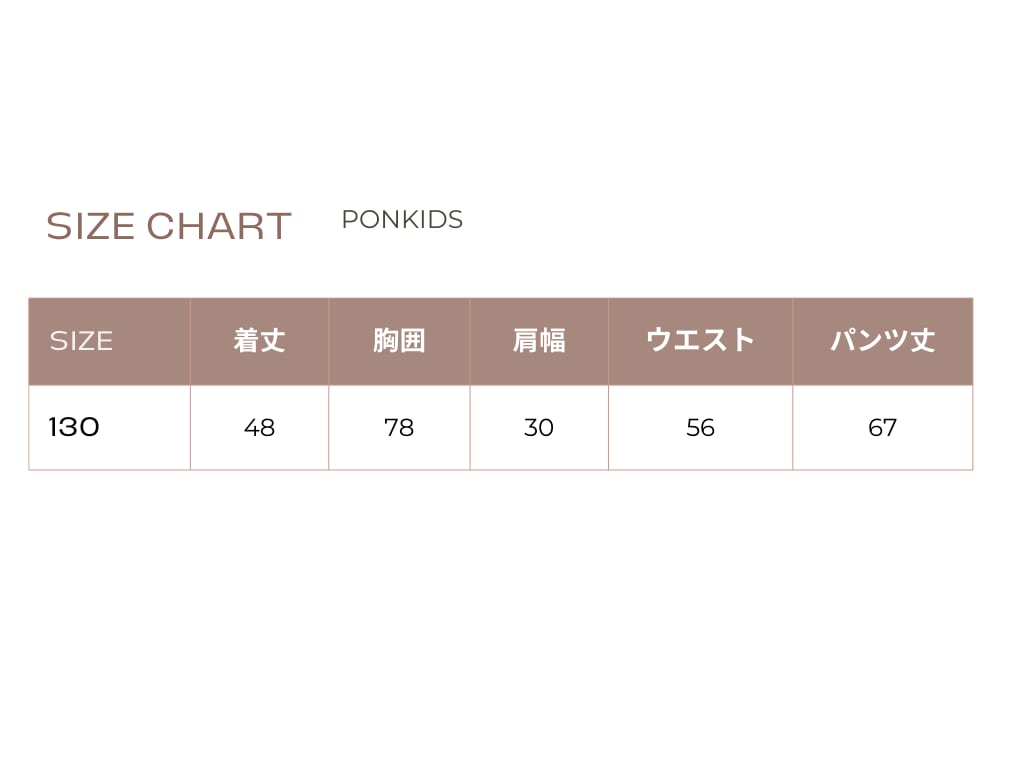Select the PONKIDS brand label
This screenshot has height=768, width=1024.
pyautogui.click(x=402, y=220)
